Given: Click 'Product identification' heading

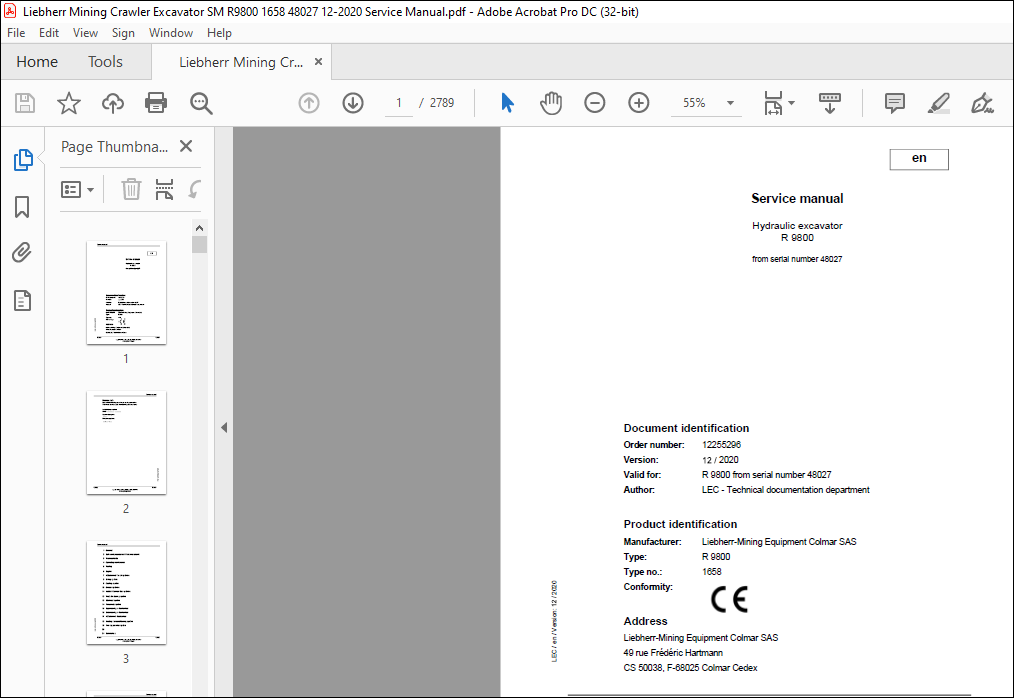Looking at the screenshot, I should 680,524.
